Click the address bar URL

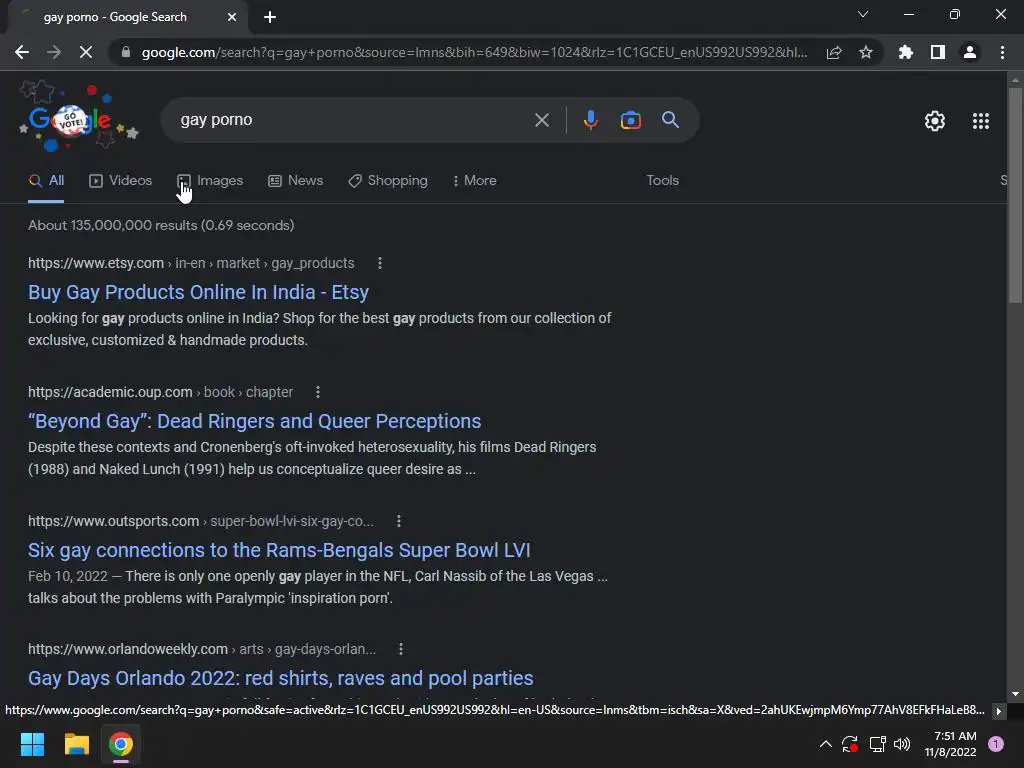[x=474, y=52]
